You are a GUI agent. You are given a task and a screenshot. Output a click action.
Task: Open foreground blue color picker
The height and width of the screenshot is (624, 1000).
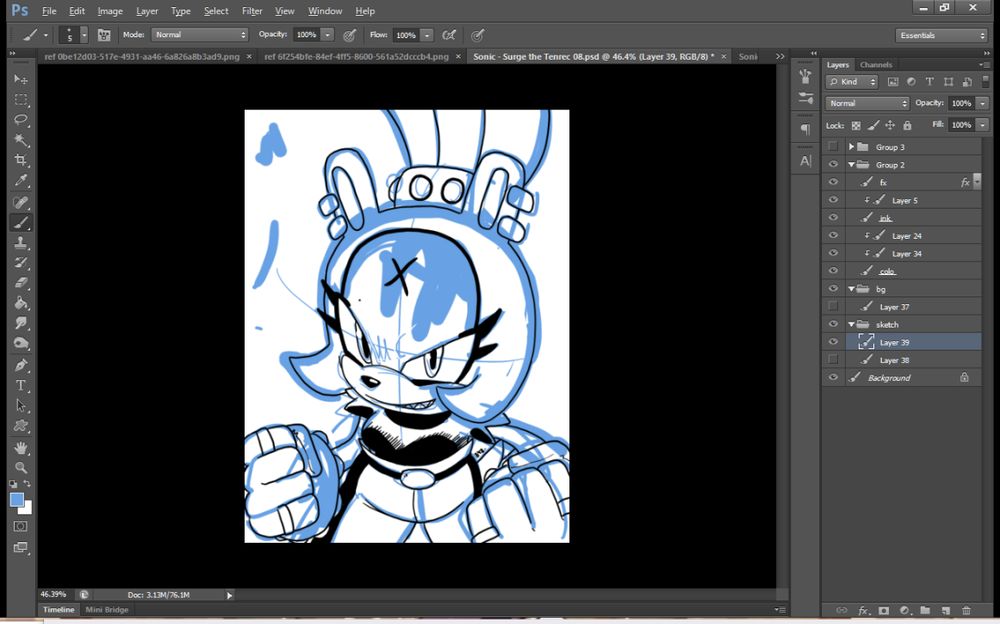click(17, 500)
